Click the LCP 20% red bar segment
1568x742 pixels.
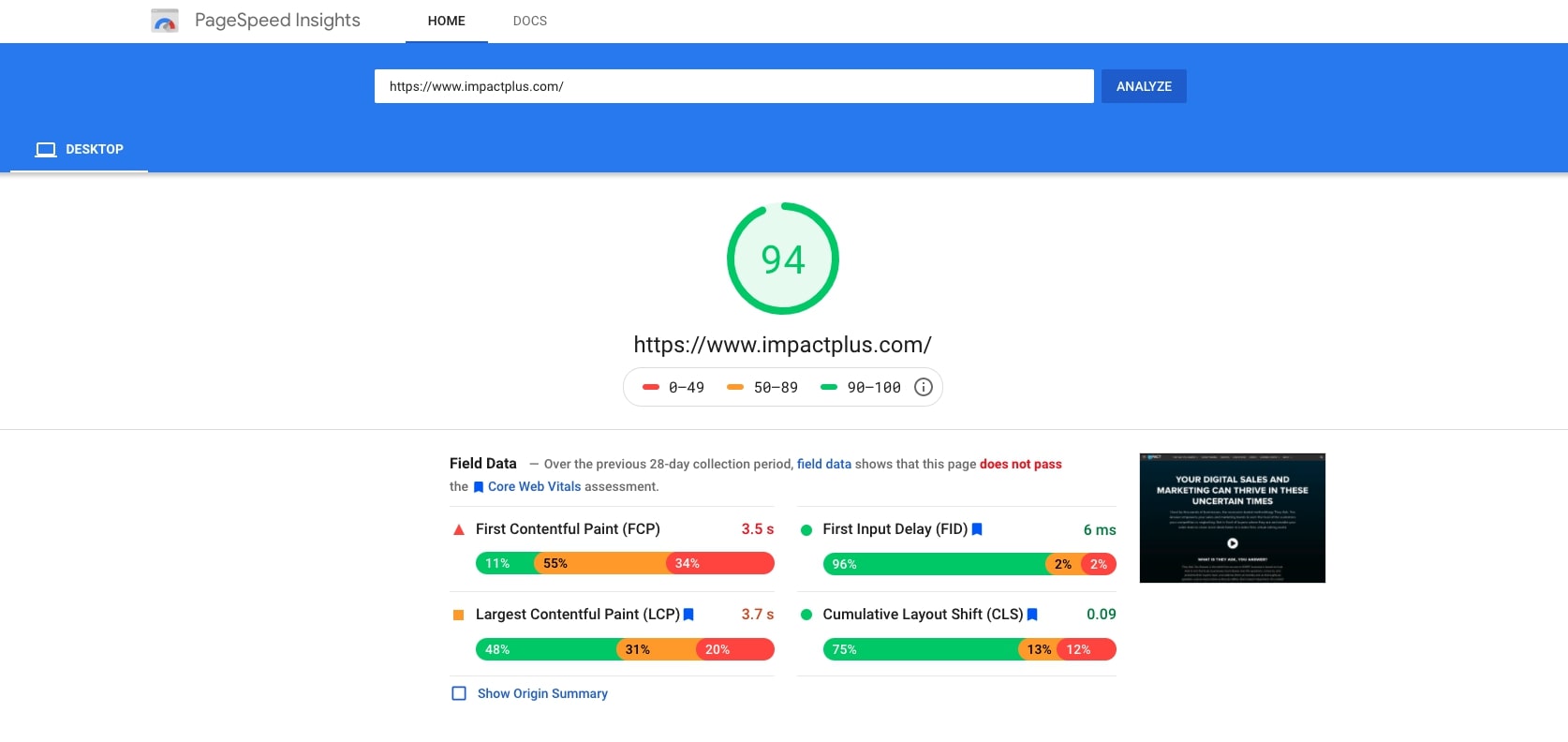pos(735,649)
